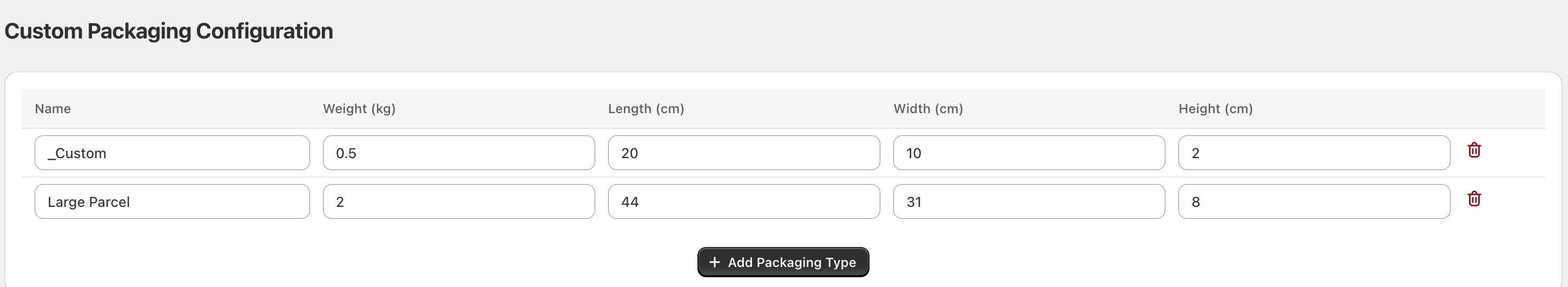Click the Name column header
This screenshot has width=1568, height=287.
53,108
